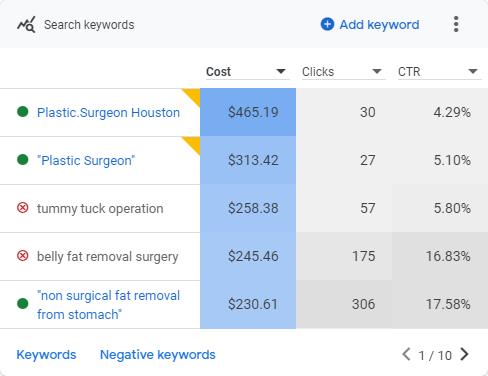Switch to the Negative keywords tab
The width and height of the screenshot is (488, 376).
coord(158,355)
